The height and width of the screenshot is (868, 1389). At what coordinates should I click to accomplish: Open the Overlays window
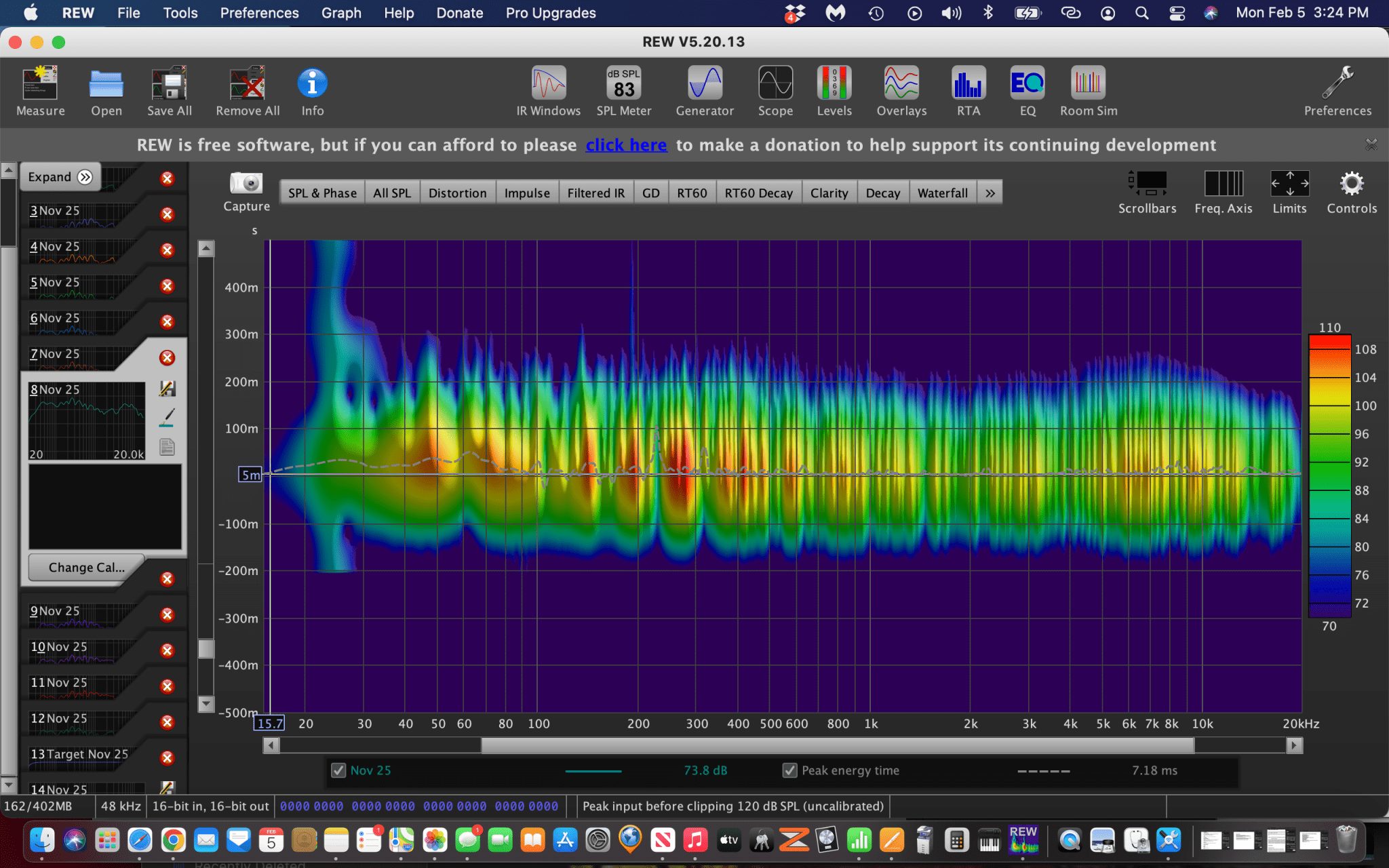[x=901, y=91]
